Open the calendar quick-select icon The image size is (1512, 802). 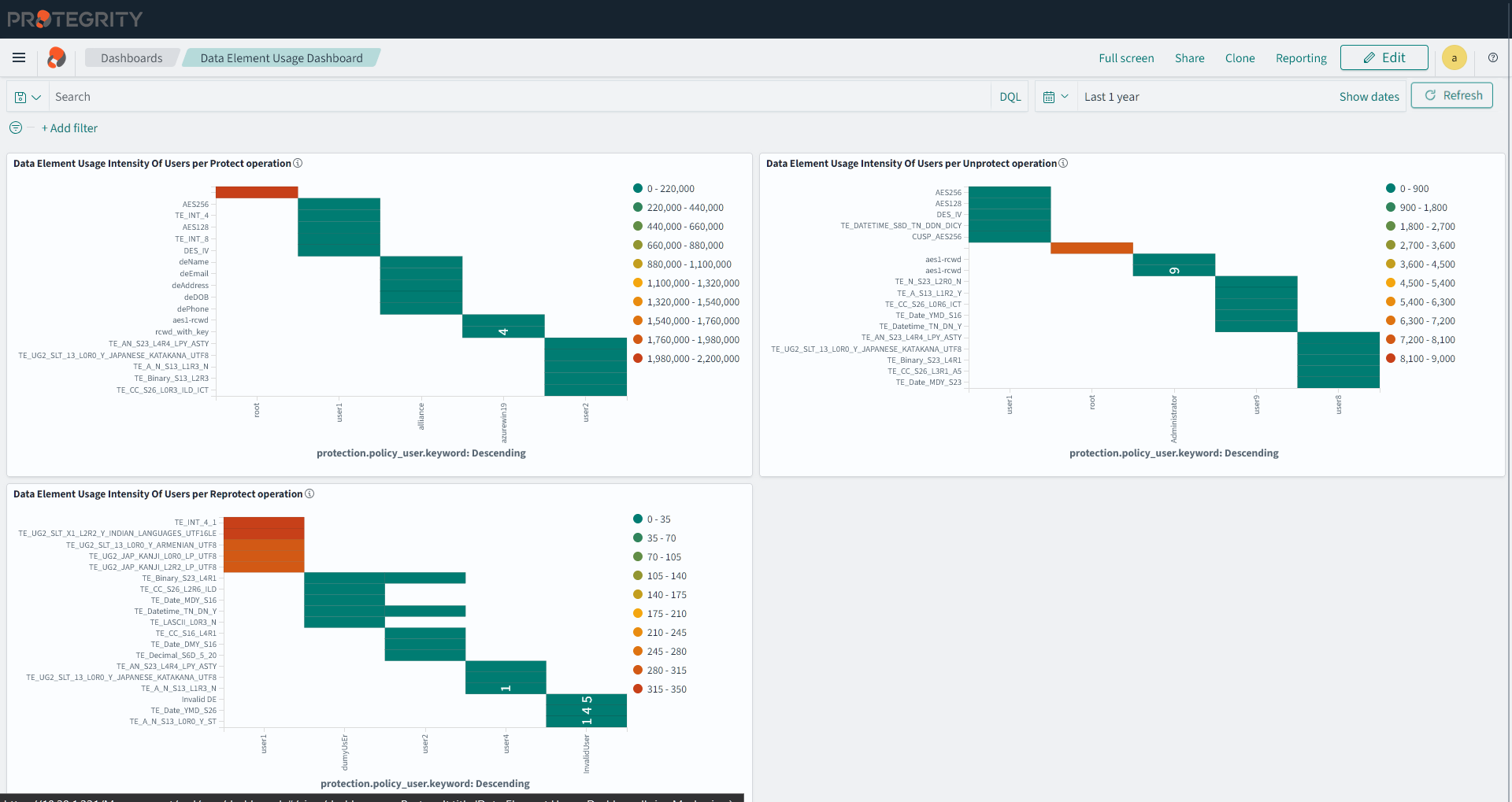click(x=1050, y=96)
